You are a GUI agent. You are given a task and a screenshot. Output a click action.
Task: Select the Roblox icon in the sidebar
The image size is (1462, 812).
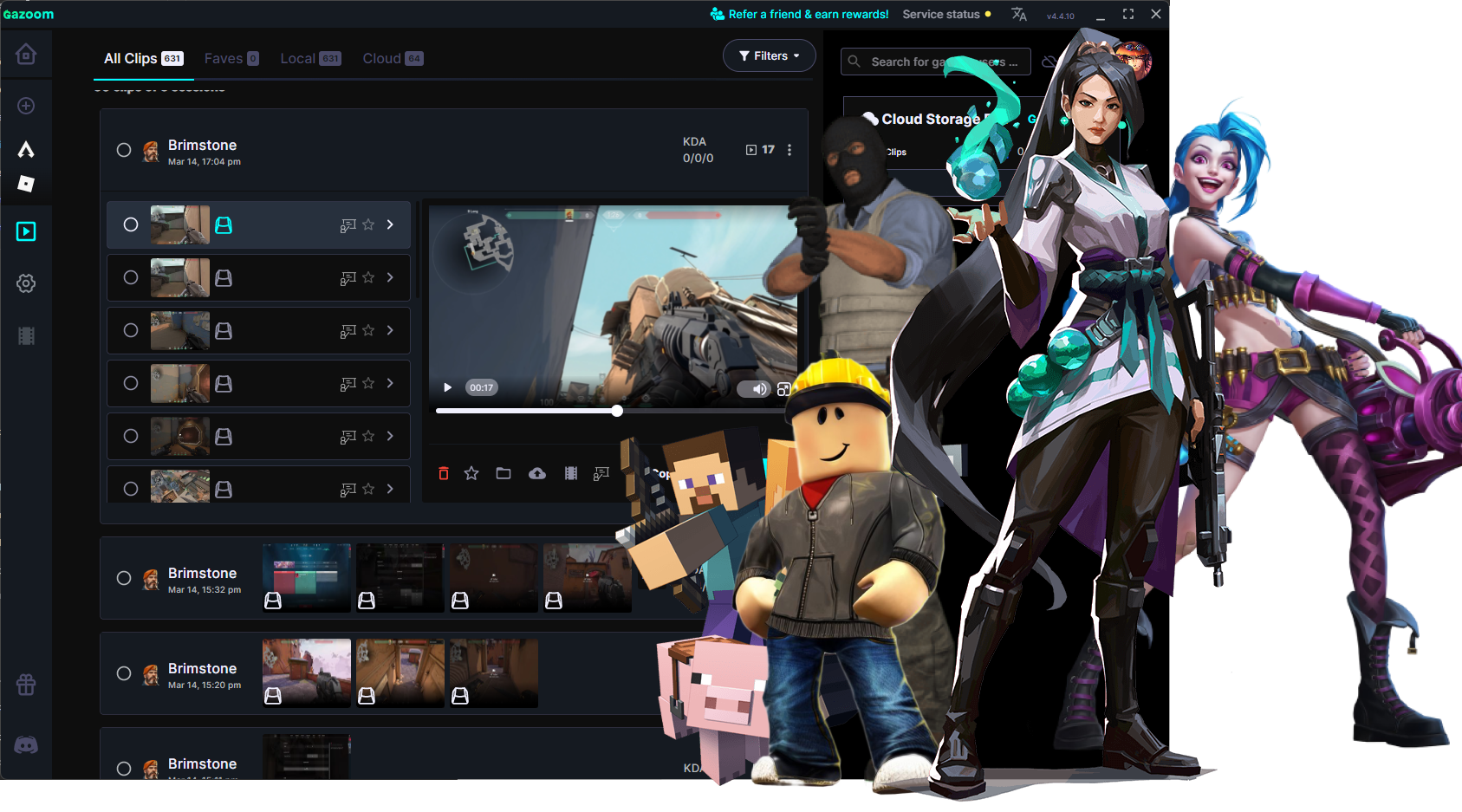coord(26,184)
